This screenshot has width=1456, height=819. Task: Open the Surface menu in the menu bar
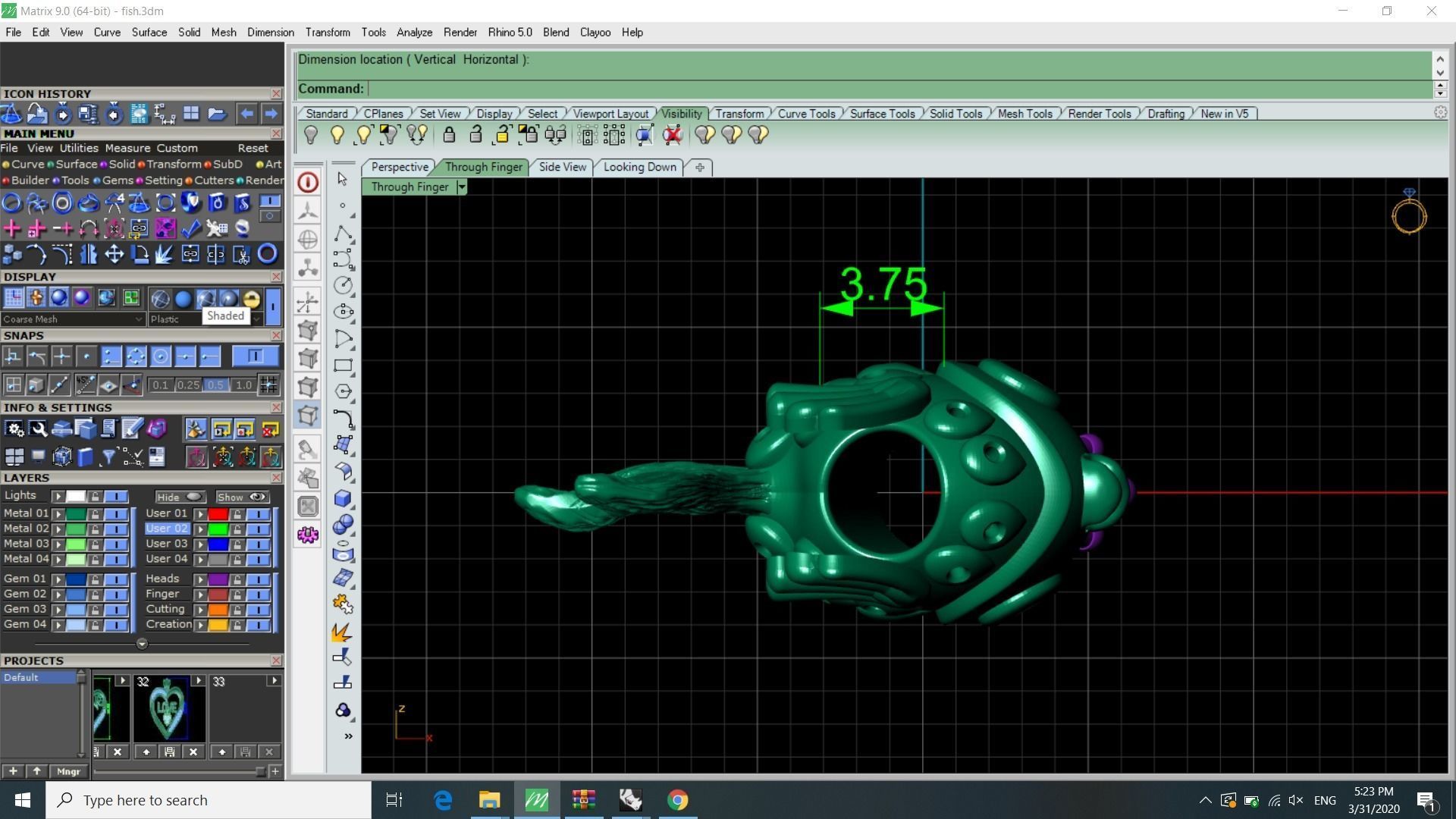click(x=149, y=33)
